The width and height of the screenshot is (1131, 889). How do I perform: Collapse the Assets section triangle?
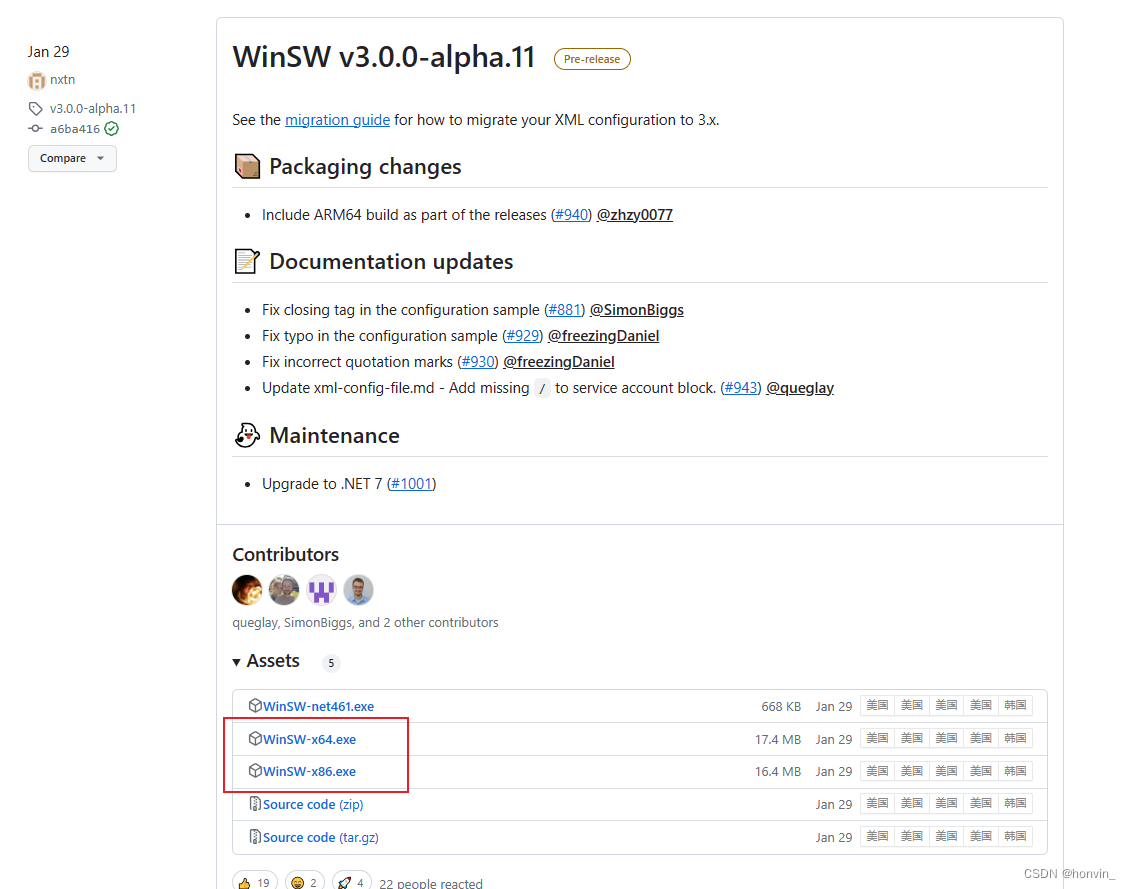pyautogui.click(x=236, y=662)
